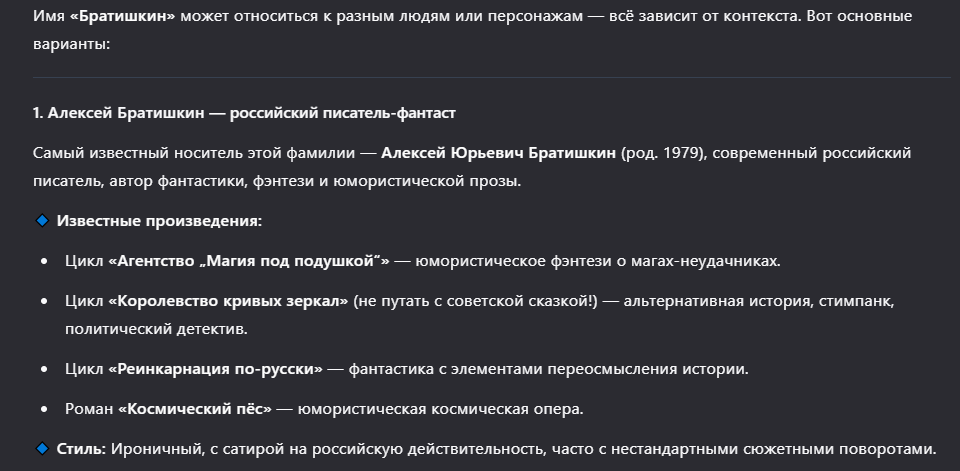
Task: Click the bullet before 'Агентство Магия под подушкой'
Action: 44,262
